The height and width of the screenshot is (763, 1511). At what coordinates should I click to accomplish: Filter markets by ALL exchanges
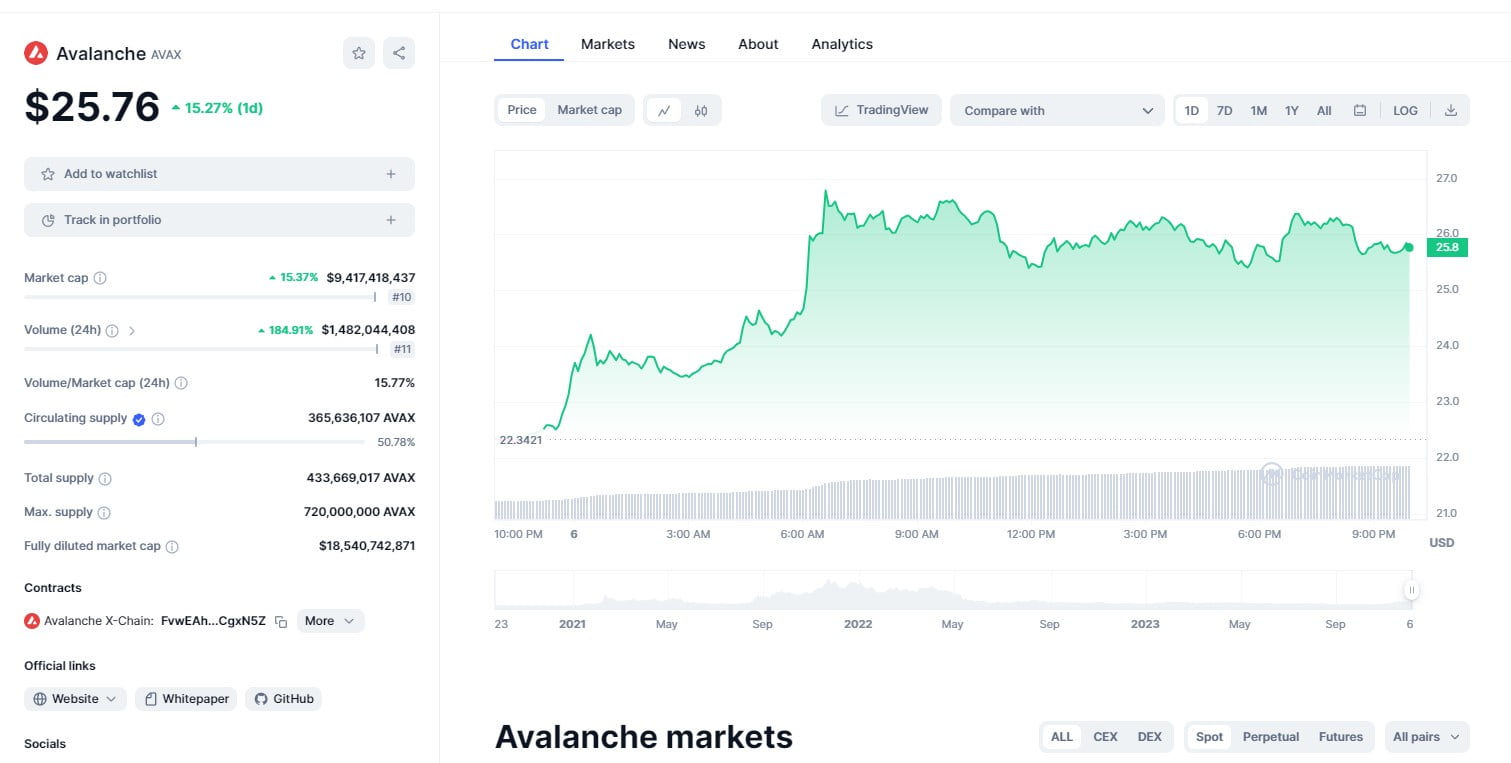[1062, 737]
